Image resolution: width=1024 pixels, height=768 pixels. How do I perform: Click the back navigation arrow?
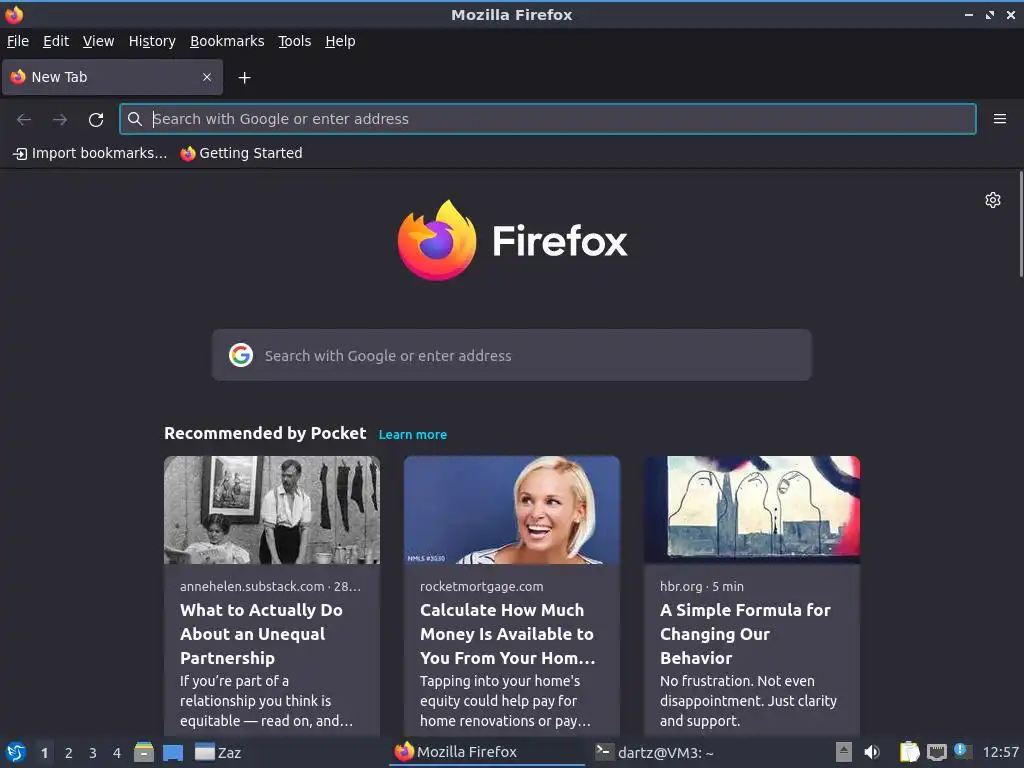[24, 120]
